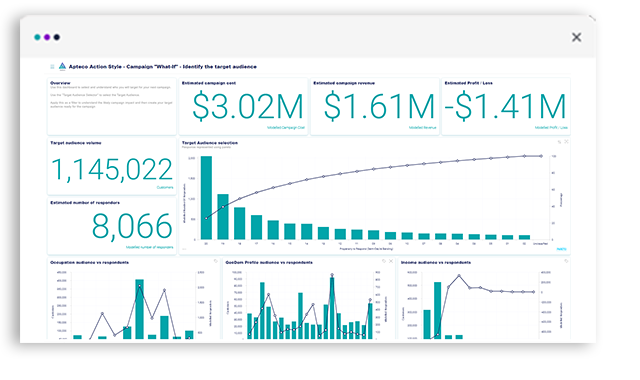The height and width of the screenshot is (380, 640).
Task: Click the teal dot in window header
Action: pyautogui.click(x=37, y=37)
